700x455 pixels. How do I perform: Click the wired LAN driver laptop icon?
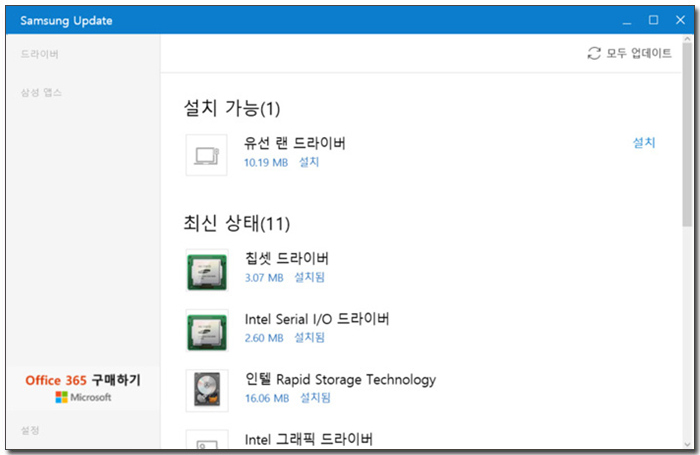point(206,155)
